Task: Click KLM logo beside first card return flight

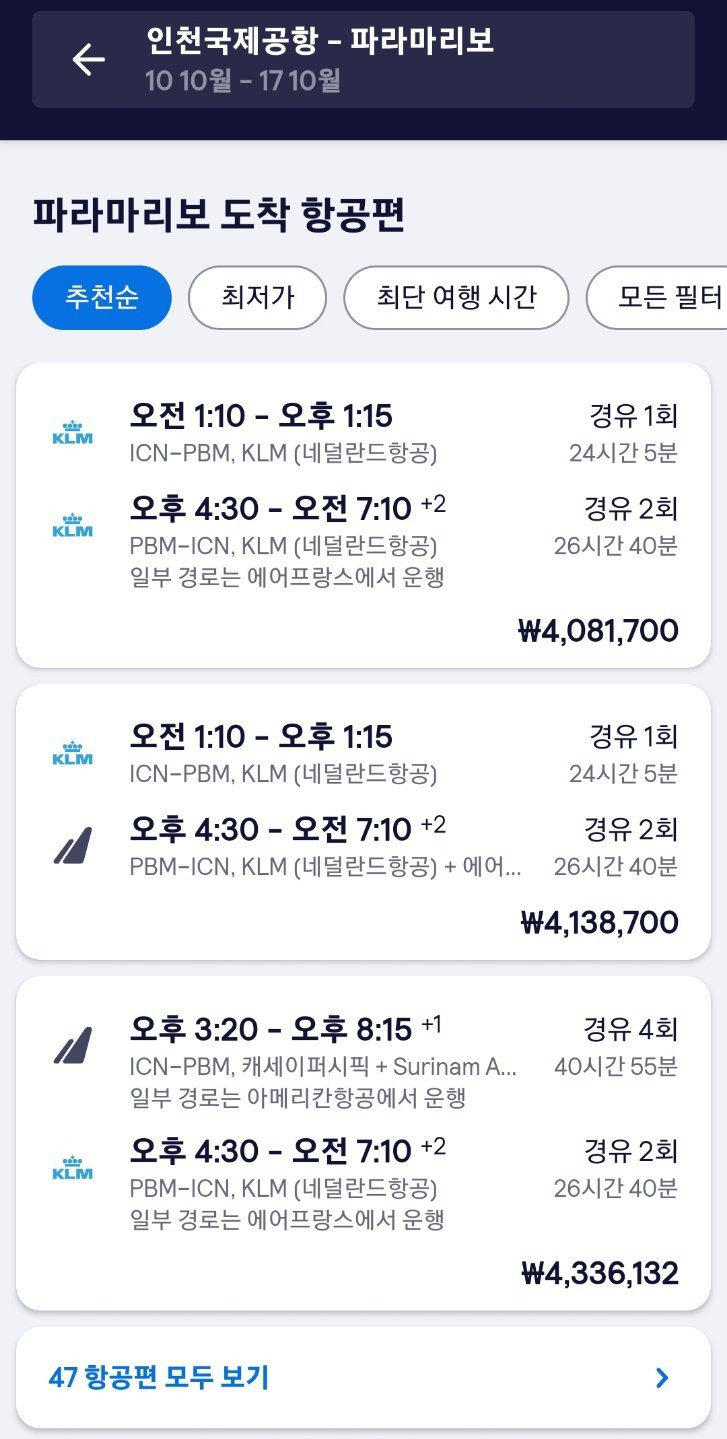Action: click(x=72, y=526)
